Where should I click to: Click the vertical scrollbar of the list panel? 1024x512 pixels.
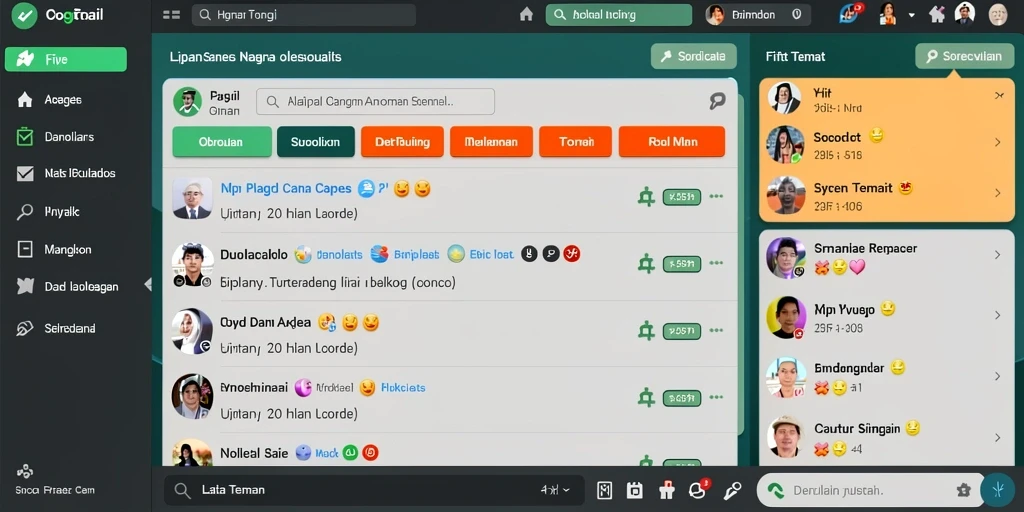click(x=741, y=264)
